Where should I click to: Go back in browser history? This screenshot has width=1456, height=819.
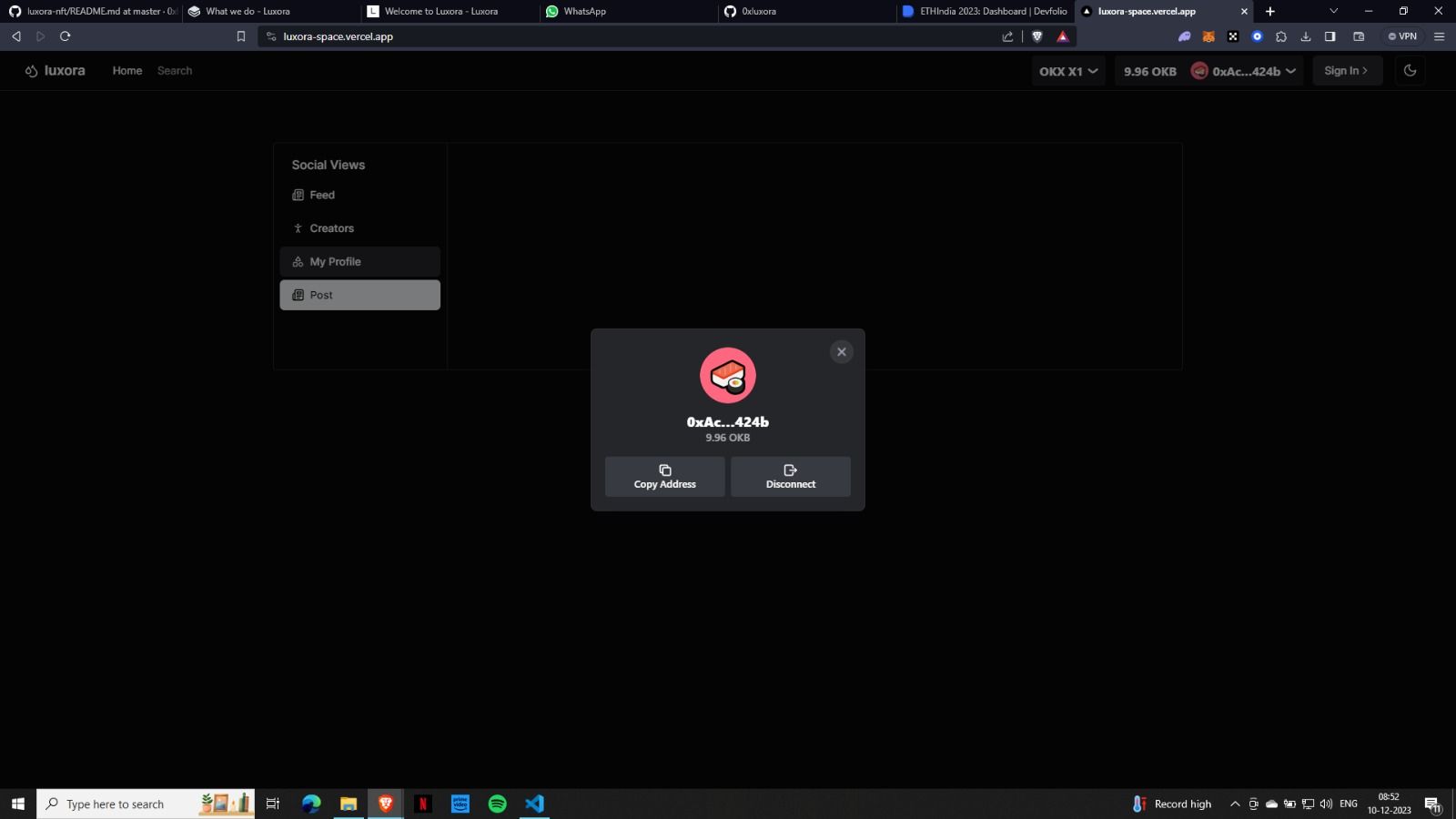(x=16, y=36)
